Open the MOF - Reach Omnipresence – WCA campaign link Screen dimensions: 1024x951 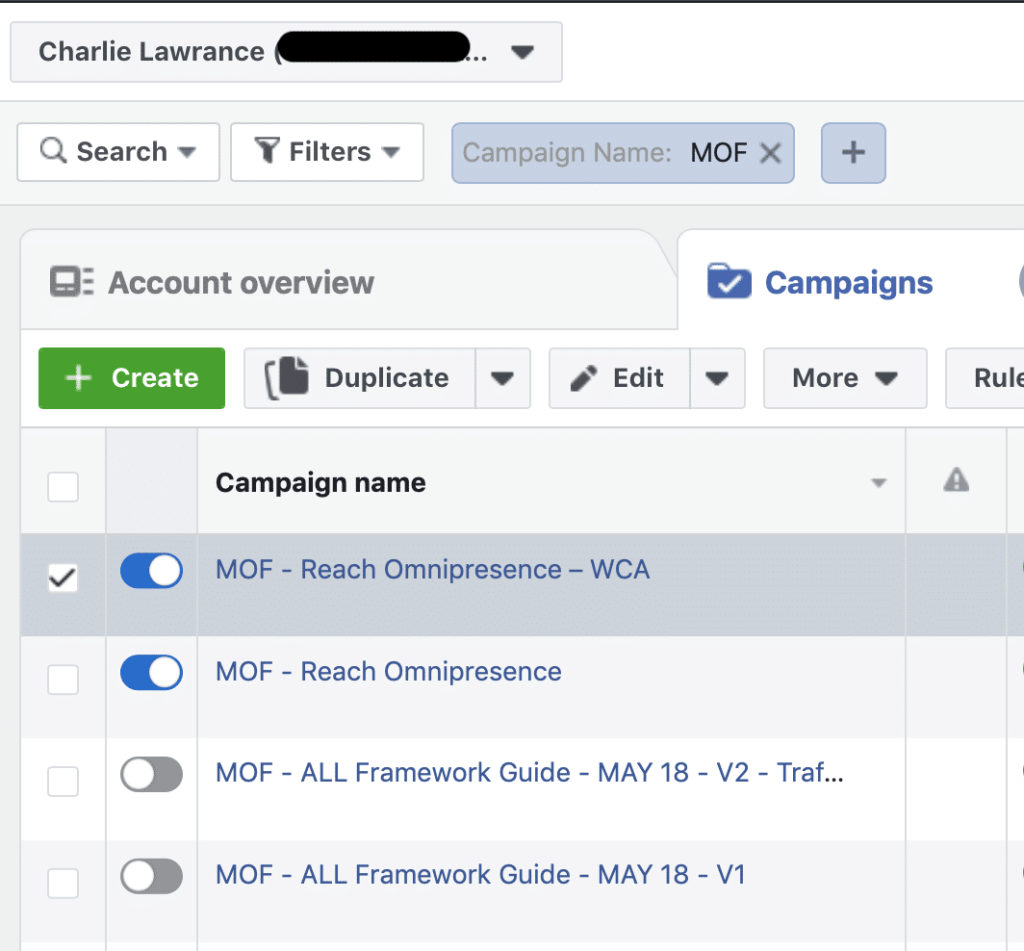click(432, 570)
